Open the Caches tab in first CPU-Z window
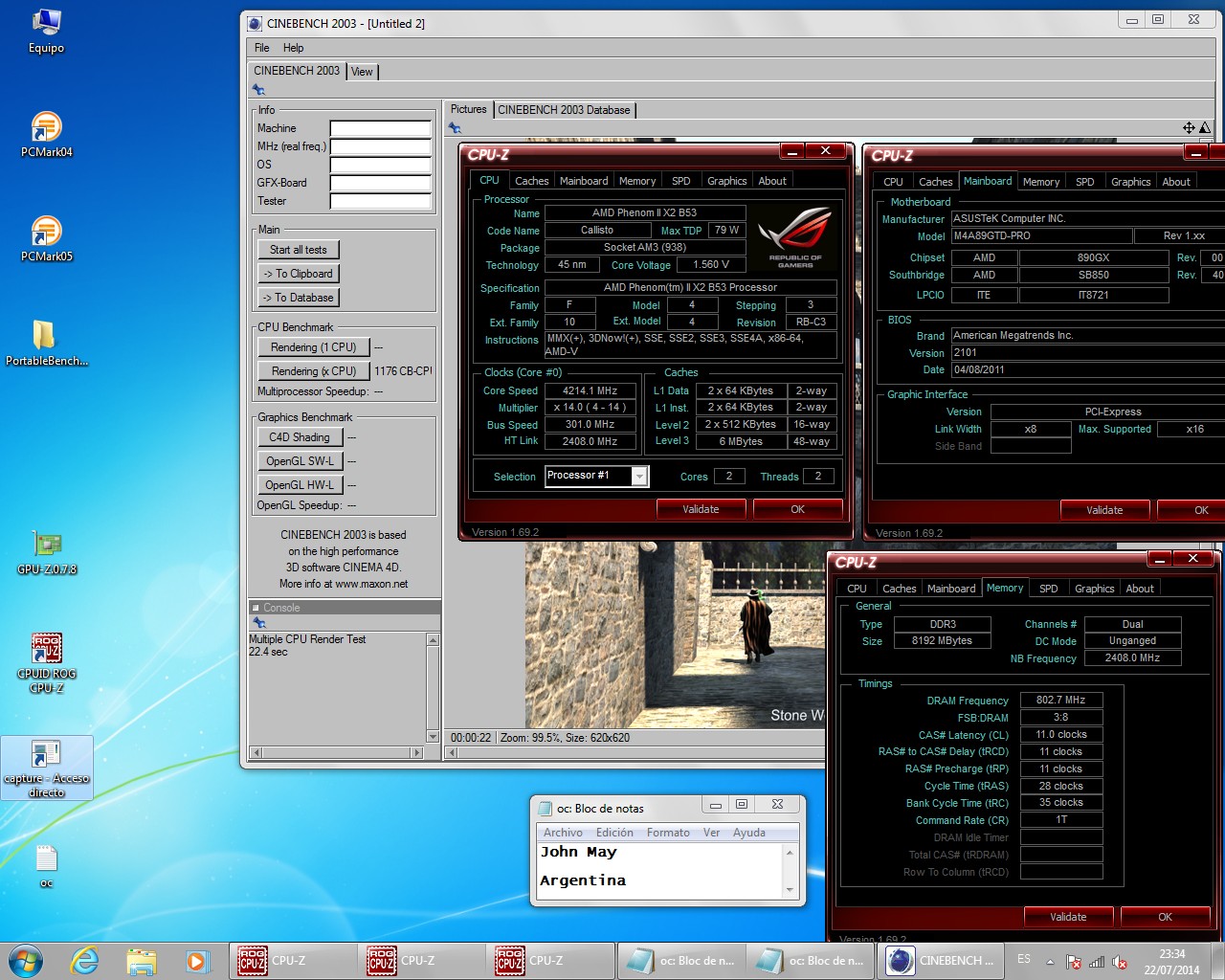 pos(532,181)
